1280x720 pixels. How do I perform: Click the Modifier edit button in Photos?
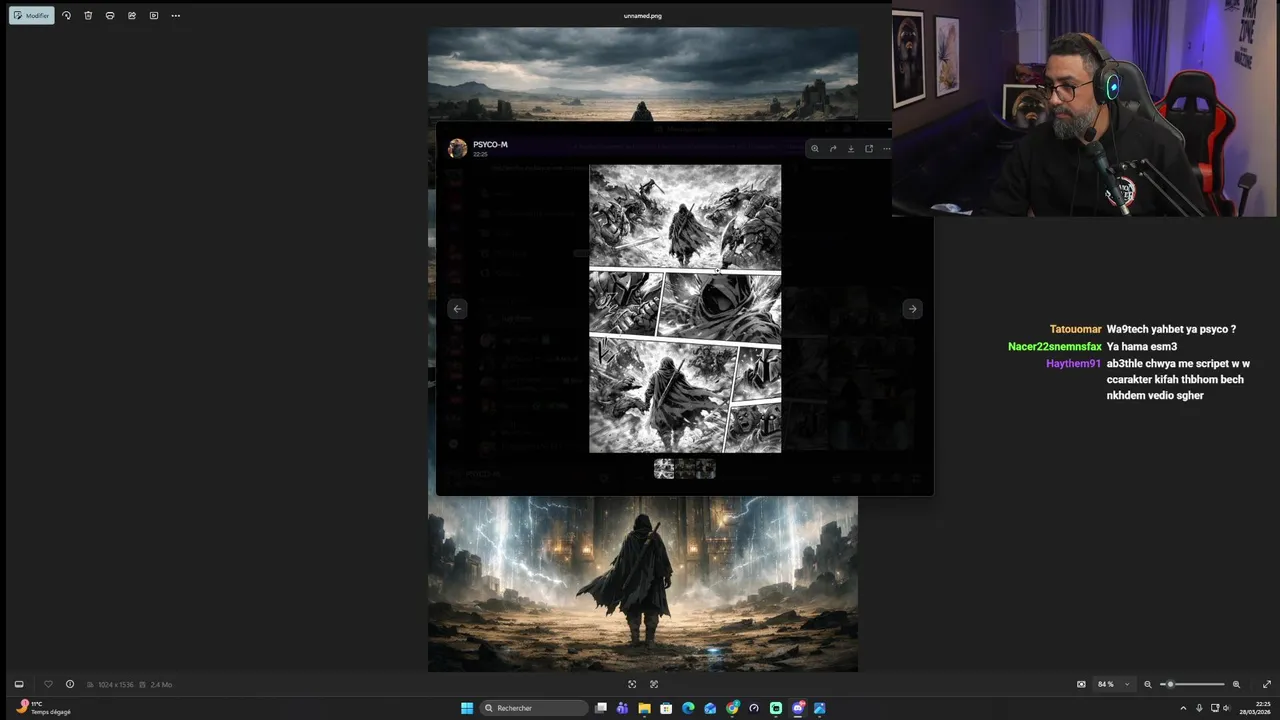[x=32, y=16]
